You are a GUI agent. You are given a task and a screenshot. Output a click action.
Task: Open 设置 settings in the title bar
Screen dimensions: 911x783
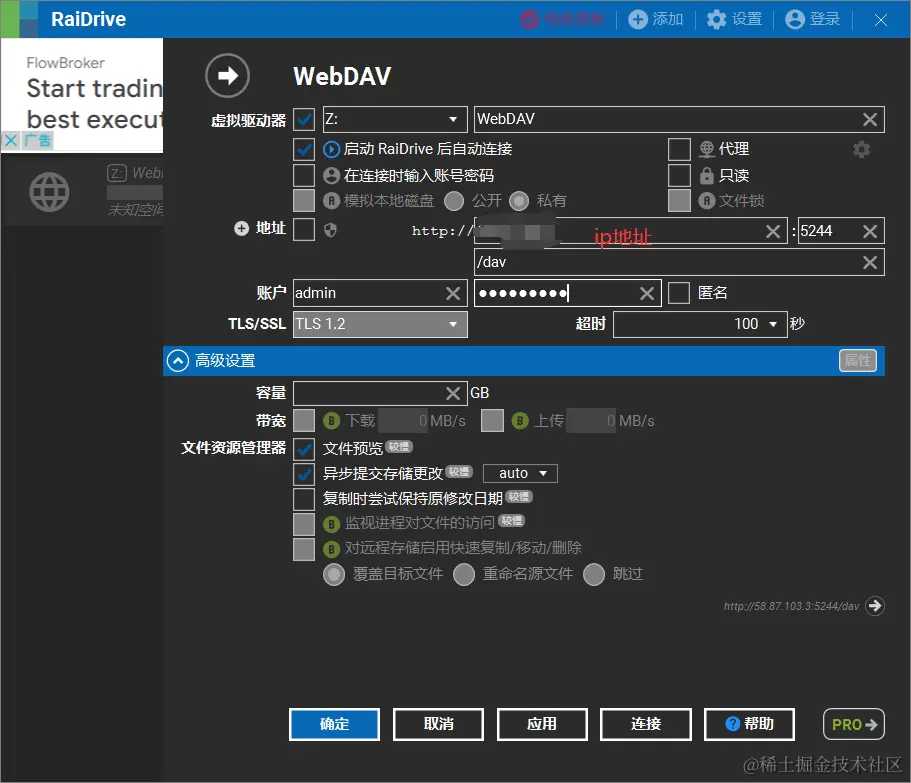click(734, 19)
